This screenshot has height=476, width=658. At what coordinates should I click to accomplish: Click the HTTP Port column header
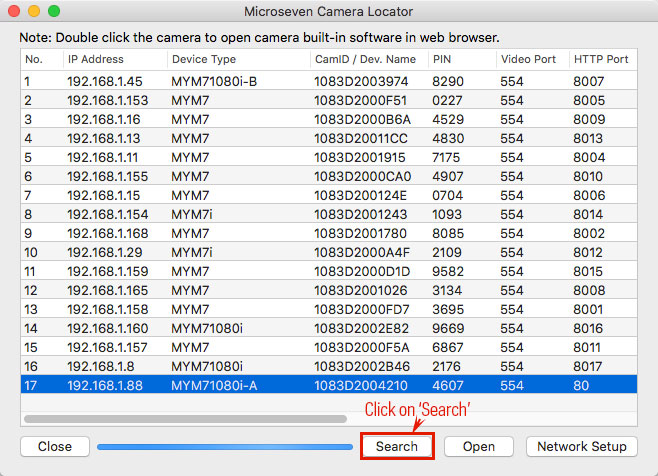(603, 59)
